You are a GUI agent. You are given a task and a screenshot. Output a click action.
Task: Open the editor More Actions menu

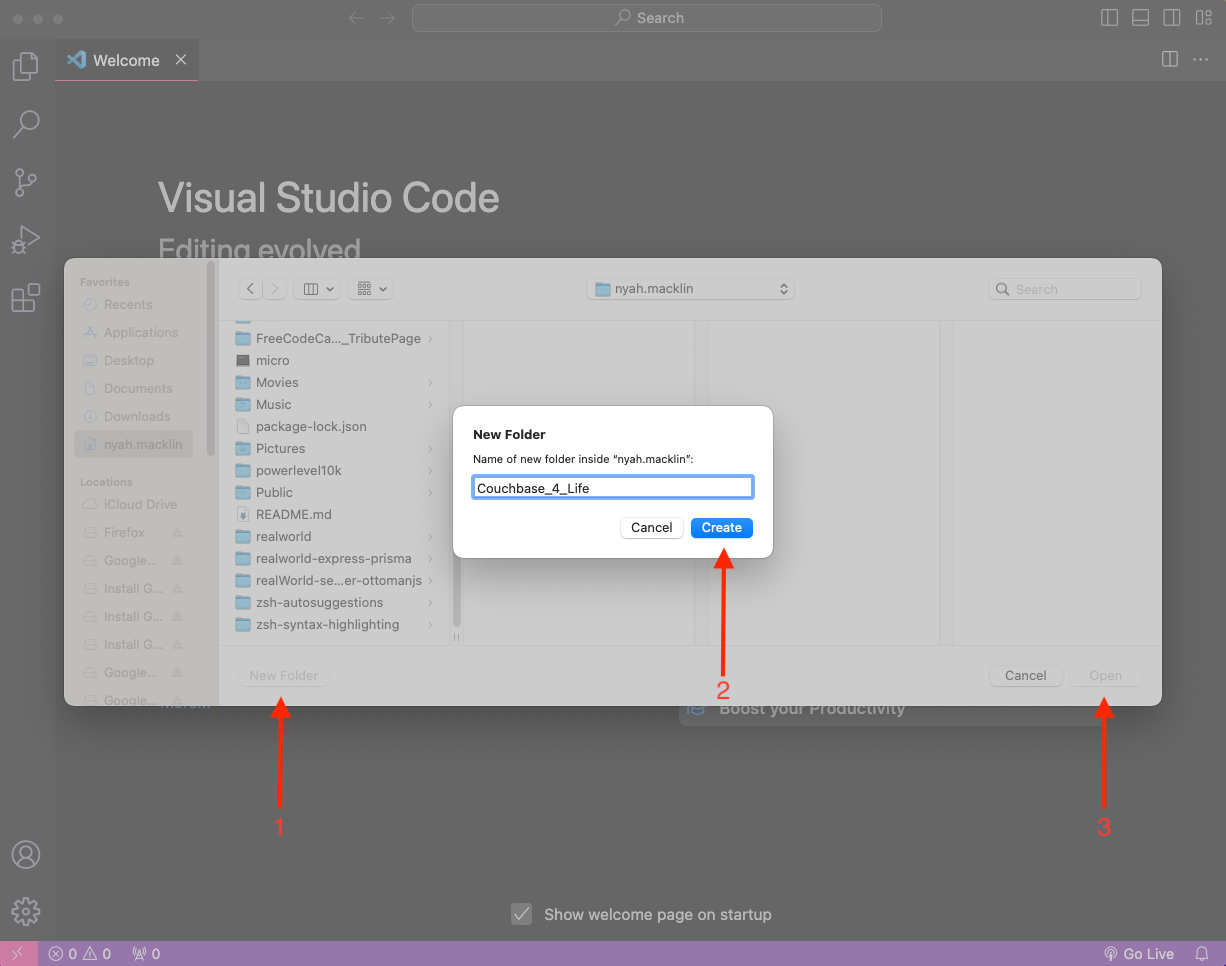tap(1200, 59)
